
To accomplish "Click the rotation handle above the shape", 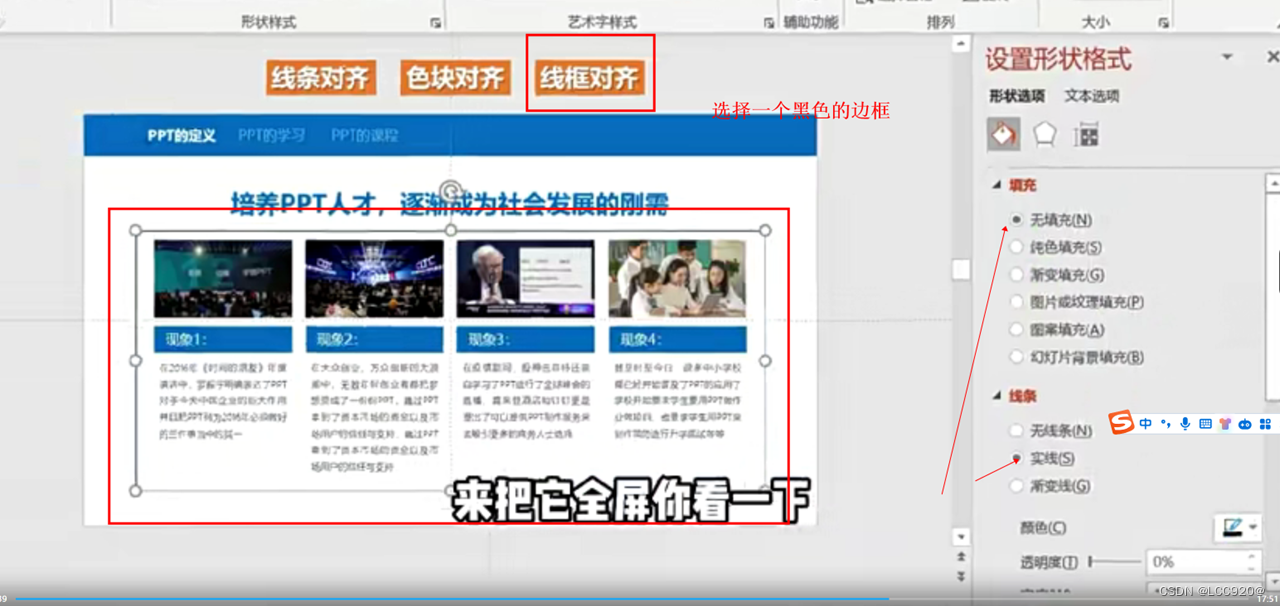I will coord(451,189).
